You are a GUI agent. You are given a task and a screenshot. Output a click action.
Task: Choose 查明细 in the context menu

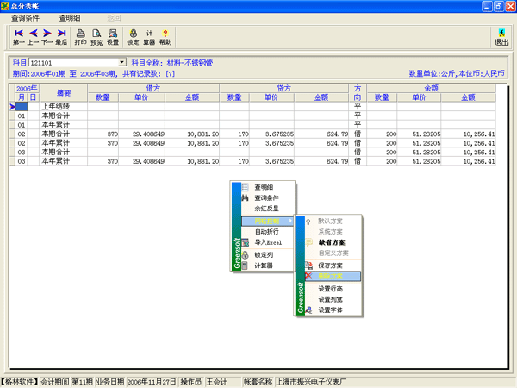[x=263, y=187]
